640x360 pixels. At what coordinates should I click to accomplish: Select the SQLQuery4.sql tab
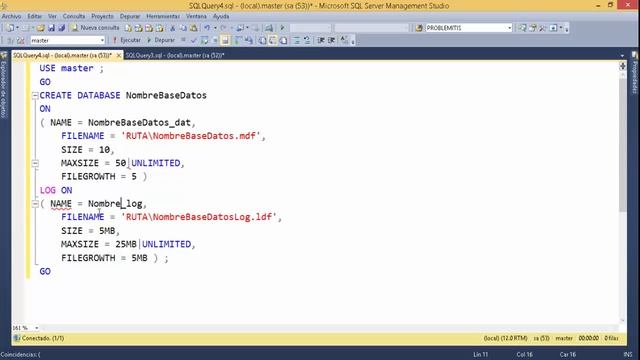[x=62, y=55]
